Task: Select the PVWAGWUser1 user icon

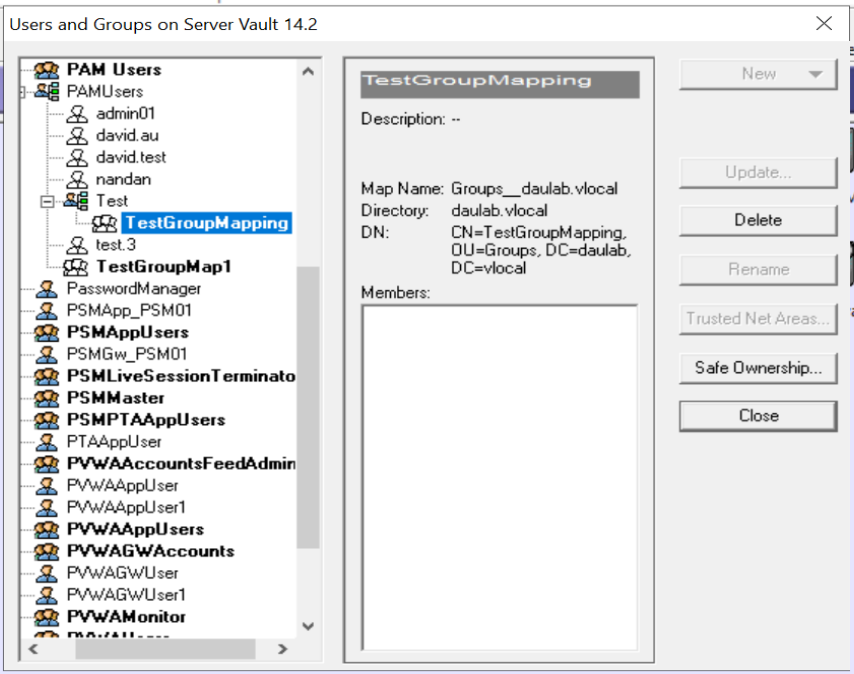Action: (x=47, y=595)
